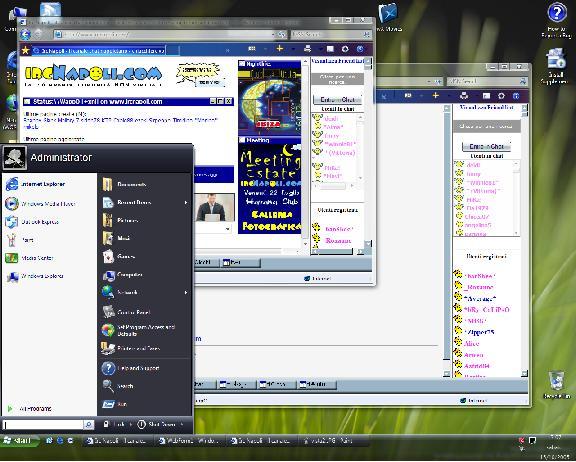Click the printer icon in rear browser toolbar
The height and width of the screenshot is (462, 576).
(464, 96)
